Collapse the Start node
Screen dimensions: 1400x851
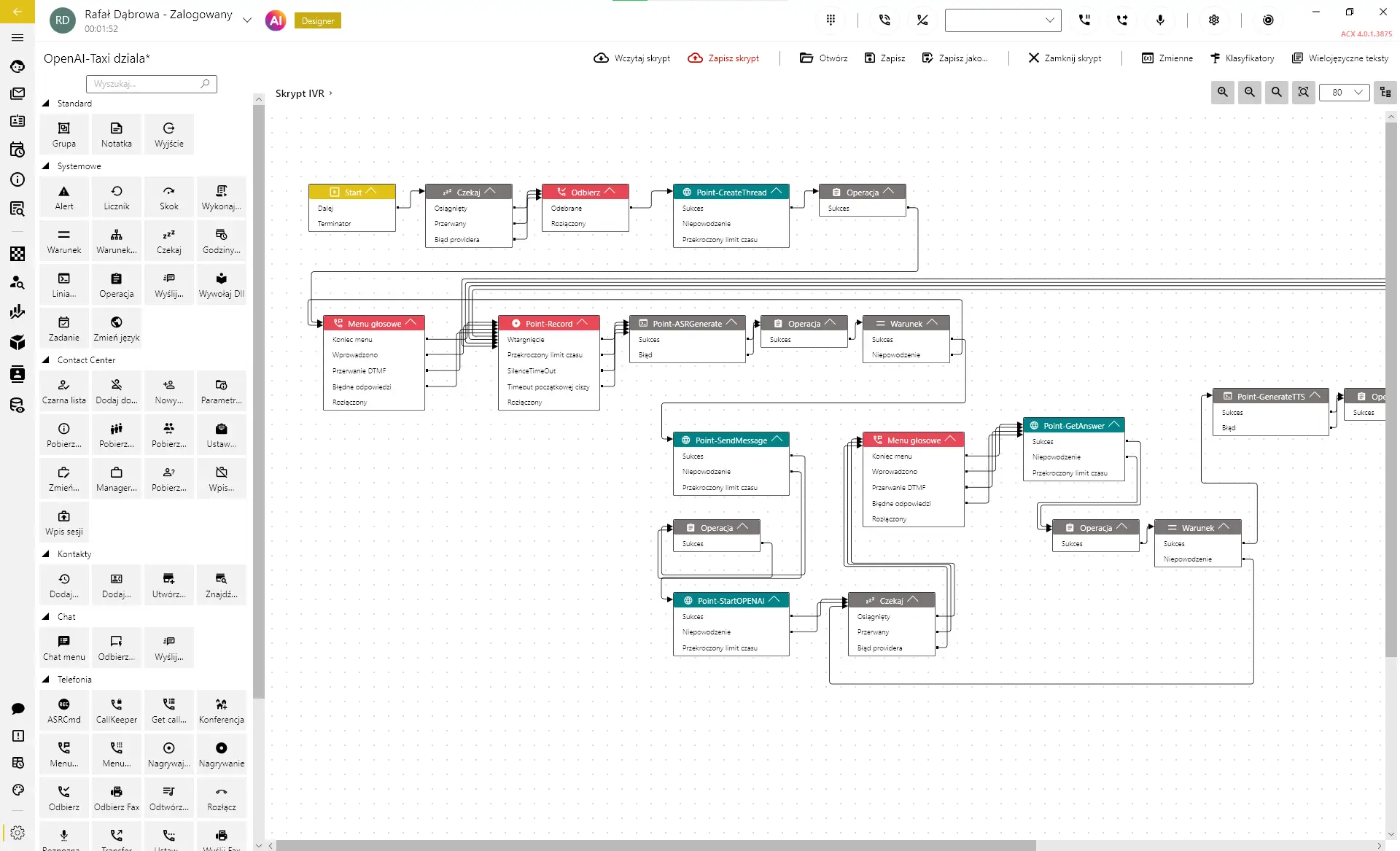tap(371, 192)
